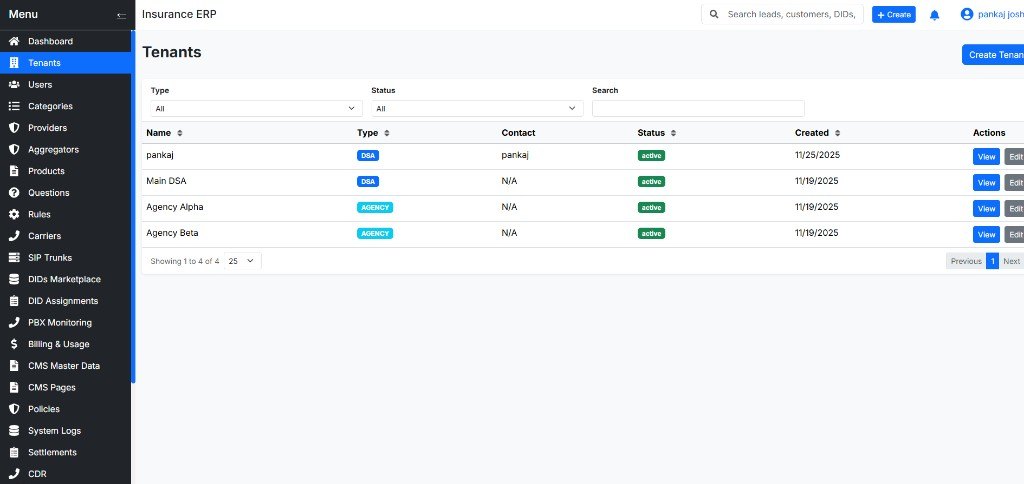Click the sidebar vertical scrollbar
The width and height of the screenshot is (1024, 484).
133,206
